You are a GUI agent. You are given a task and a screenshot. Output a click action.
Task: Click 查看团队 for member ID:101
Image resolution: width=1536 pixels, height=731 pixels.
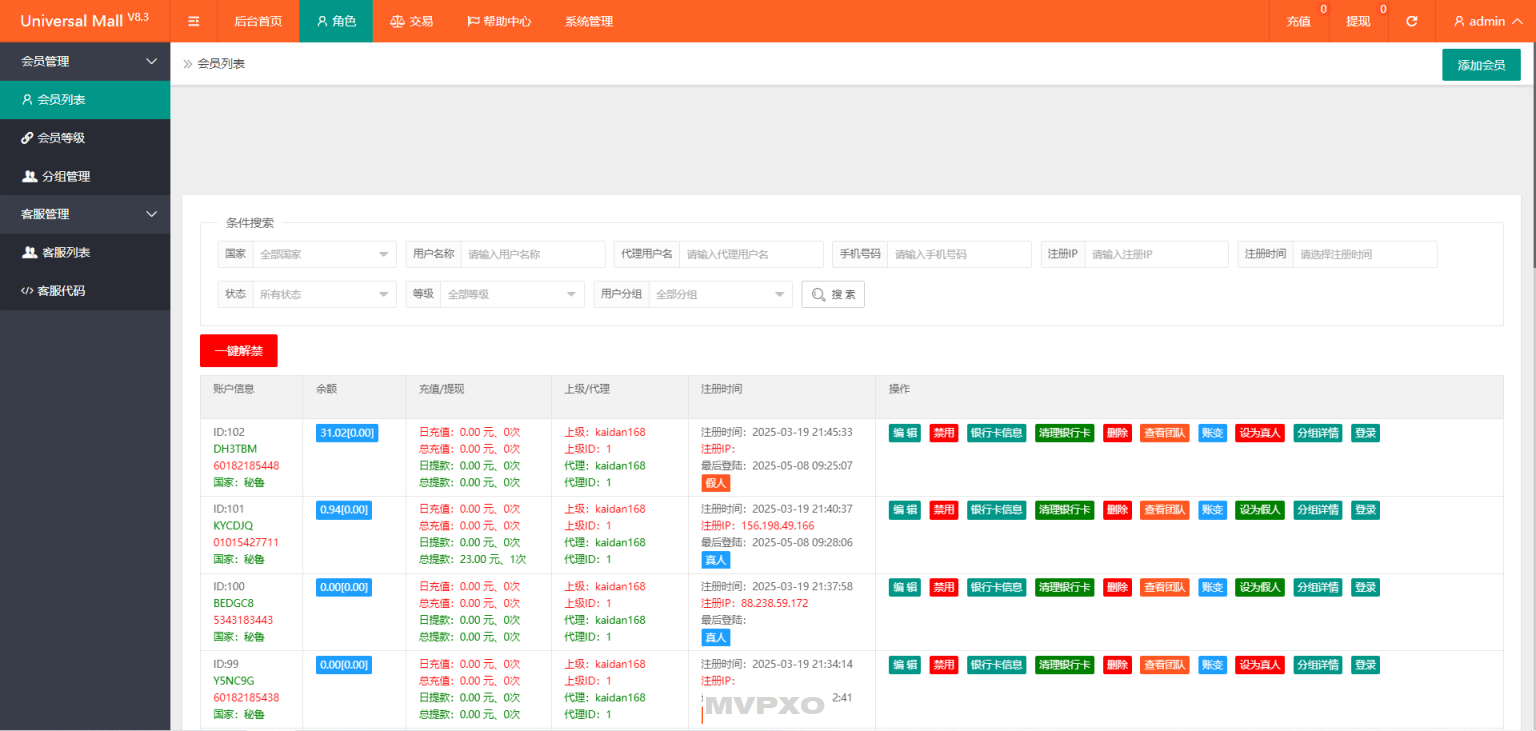[x=1165, y=510]
